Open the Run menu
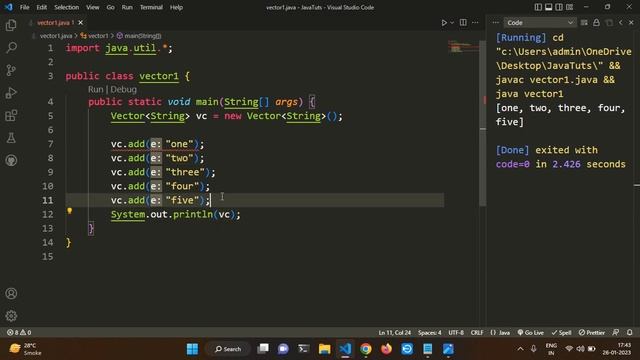This screenshot has width=640, height=360. [x=127, y=7]
